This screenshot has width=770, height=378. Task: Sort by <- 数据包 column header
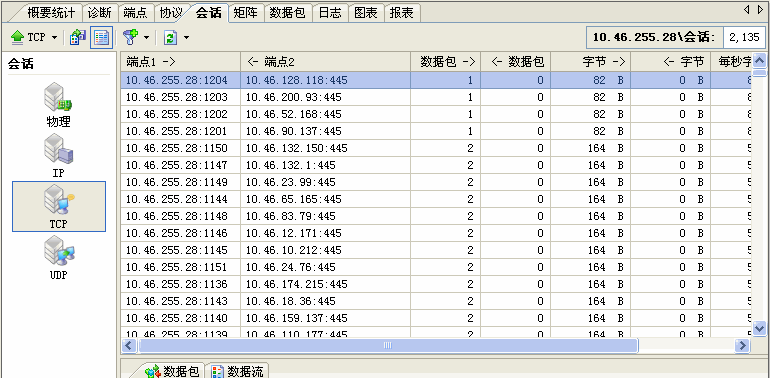(x=516, y=61)
